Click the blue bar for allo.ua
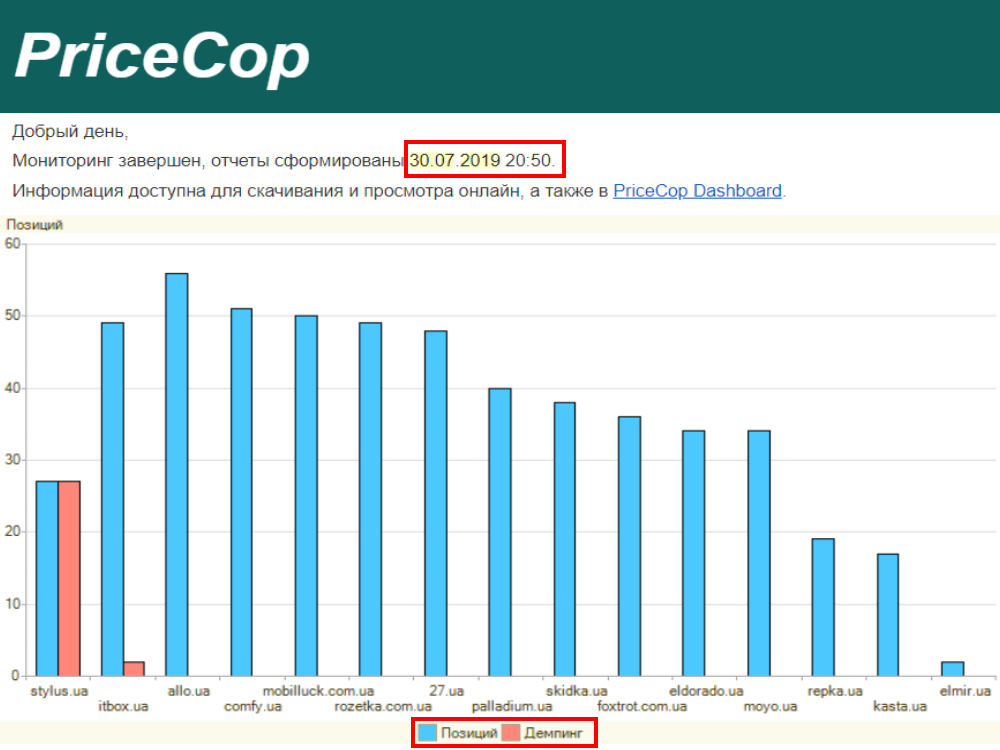 point(176,474)
